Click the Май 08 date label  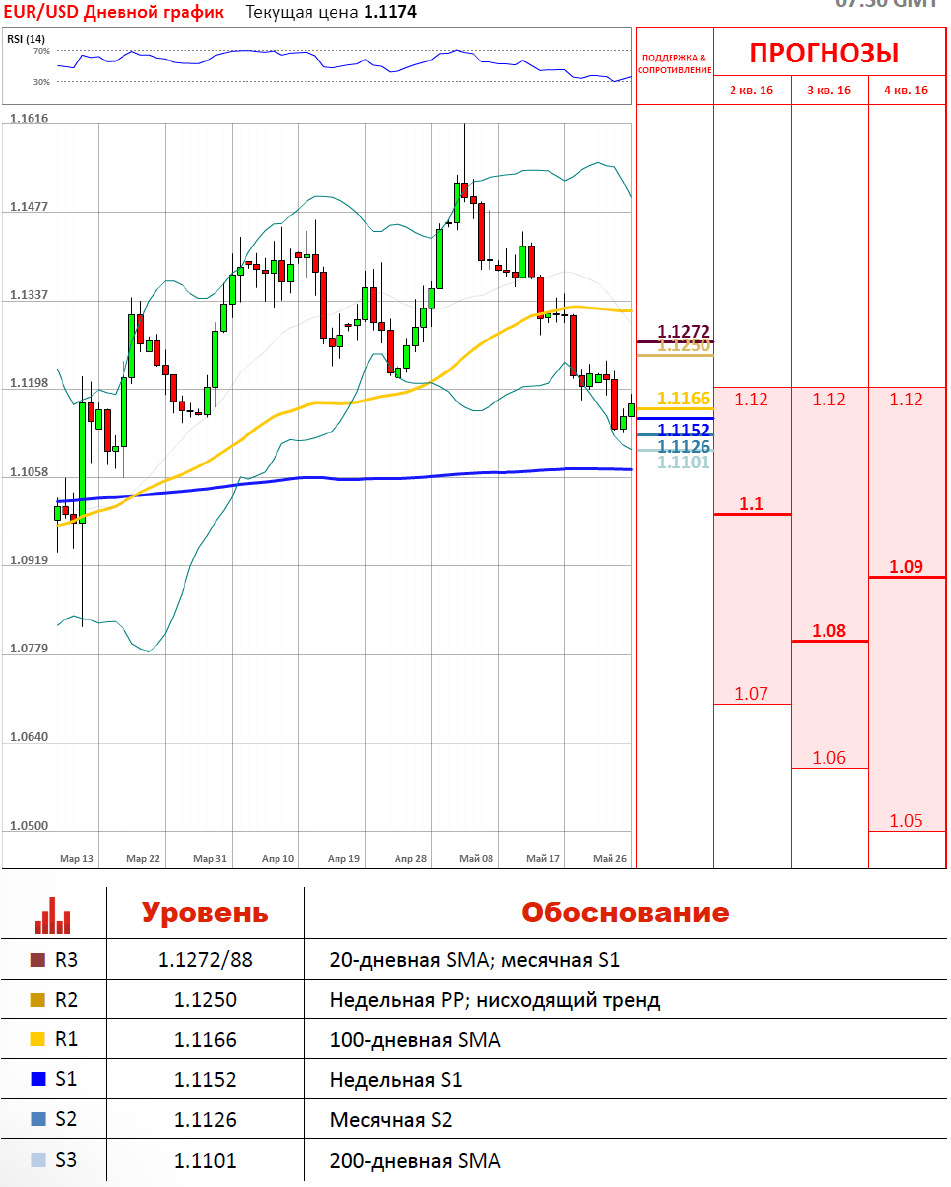tap(476, 858)
